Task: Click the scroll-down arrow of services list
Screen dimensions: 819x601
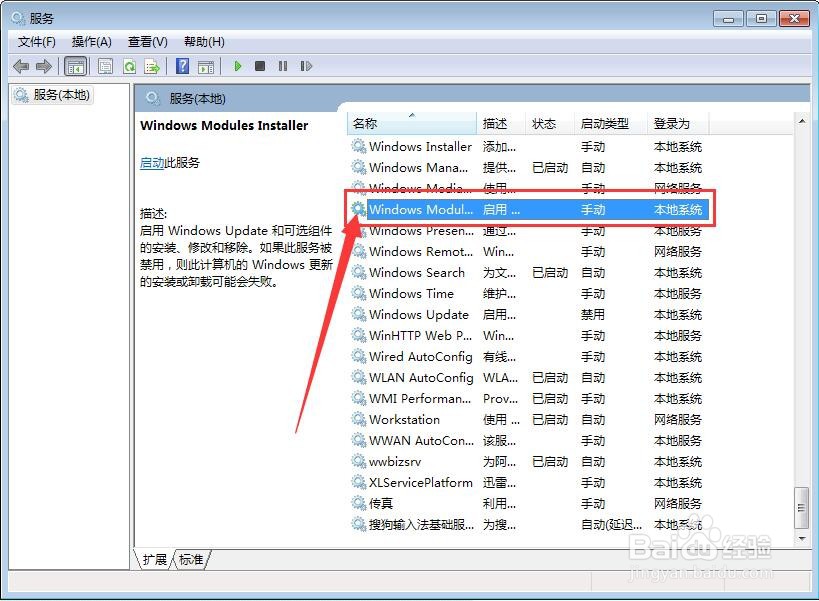Action: (x=802, y=538)
